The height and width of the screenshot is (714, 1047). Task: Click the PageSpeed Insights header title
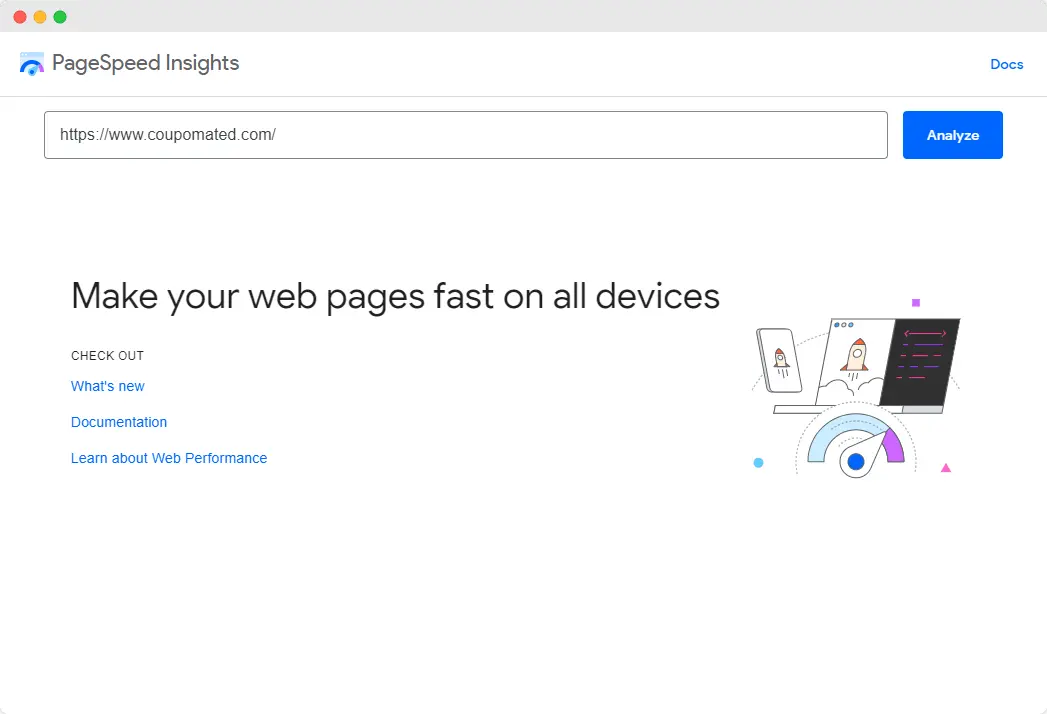[x=144, y=63]
